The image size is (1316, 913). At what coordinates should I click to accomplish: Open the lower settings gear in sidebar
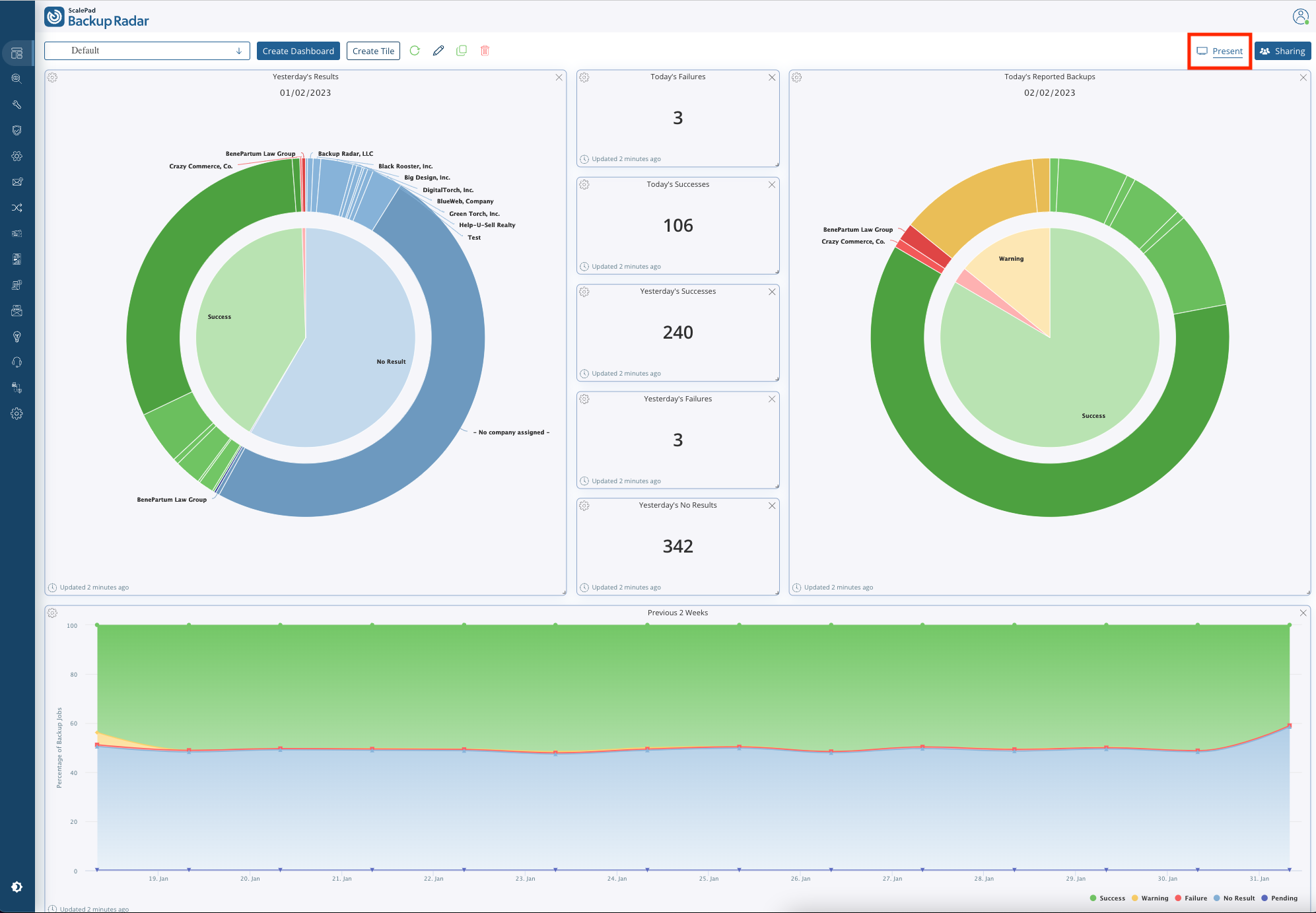[x=17, y=413]
